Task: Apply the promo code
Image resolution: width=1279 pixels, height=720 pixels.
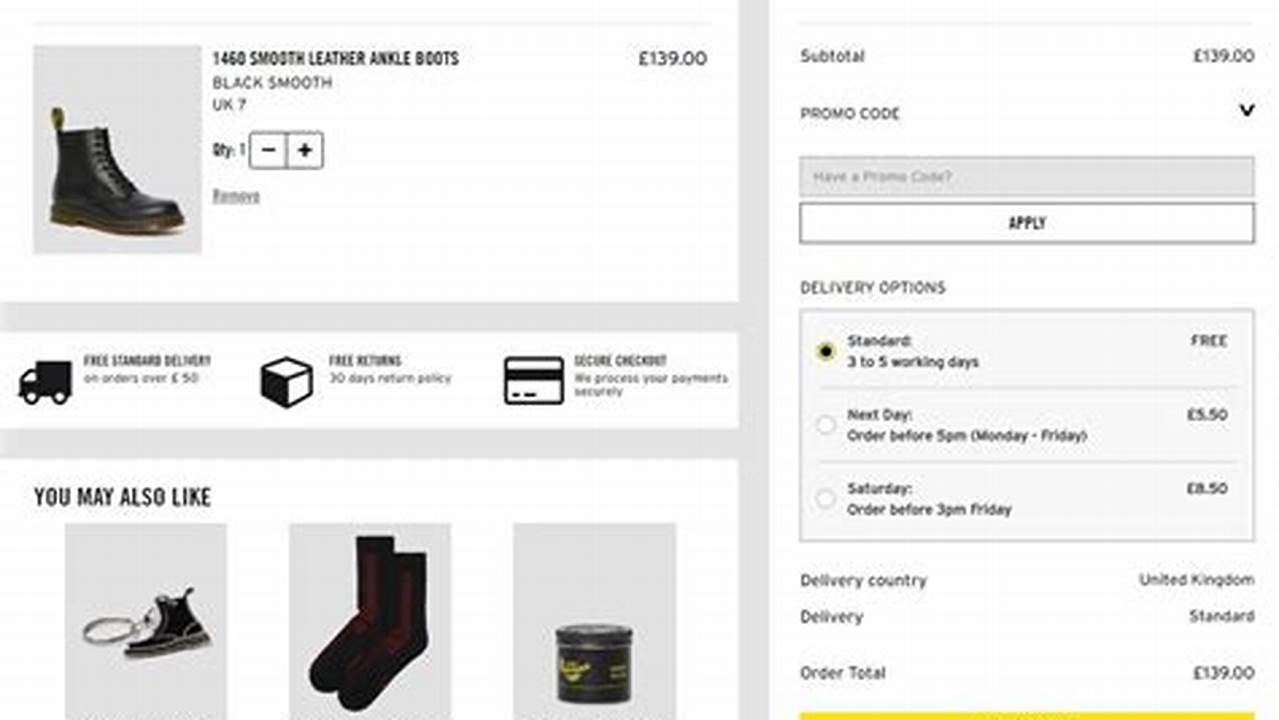Action: 1026,223
